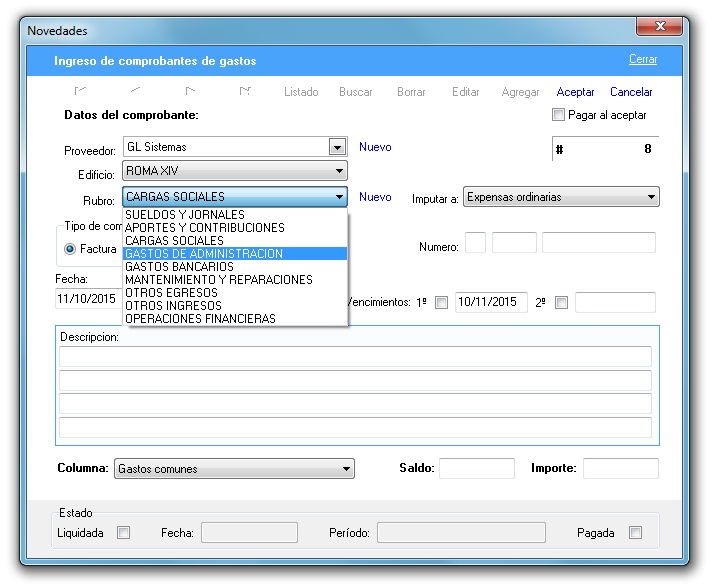The image size is (714, 586).
Task: Enable the Pagar al aceptar checkbox
Action: [x=559, y=115]
